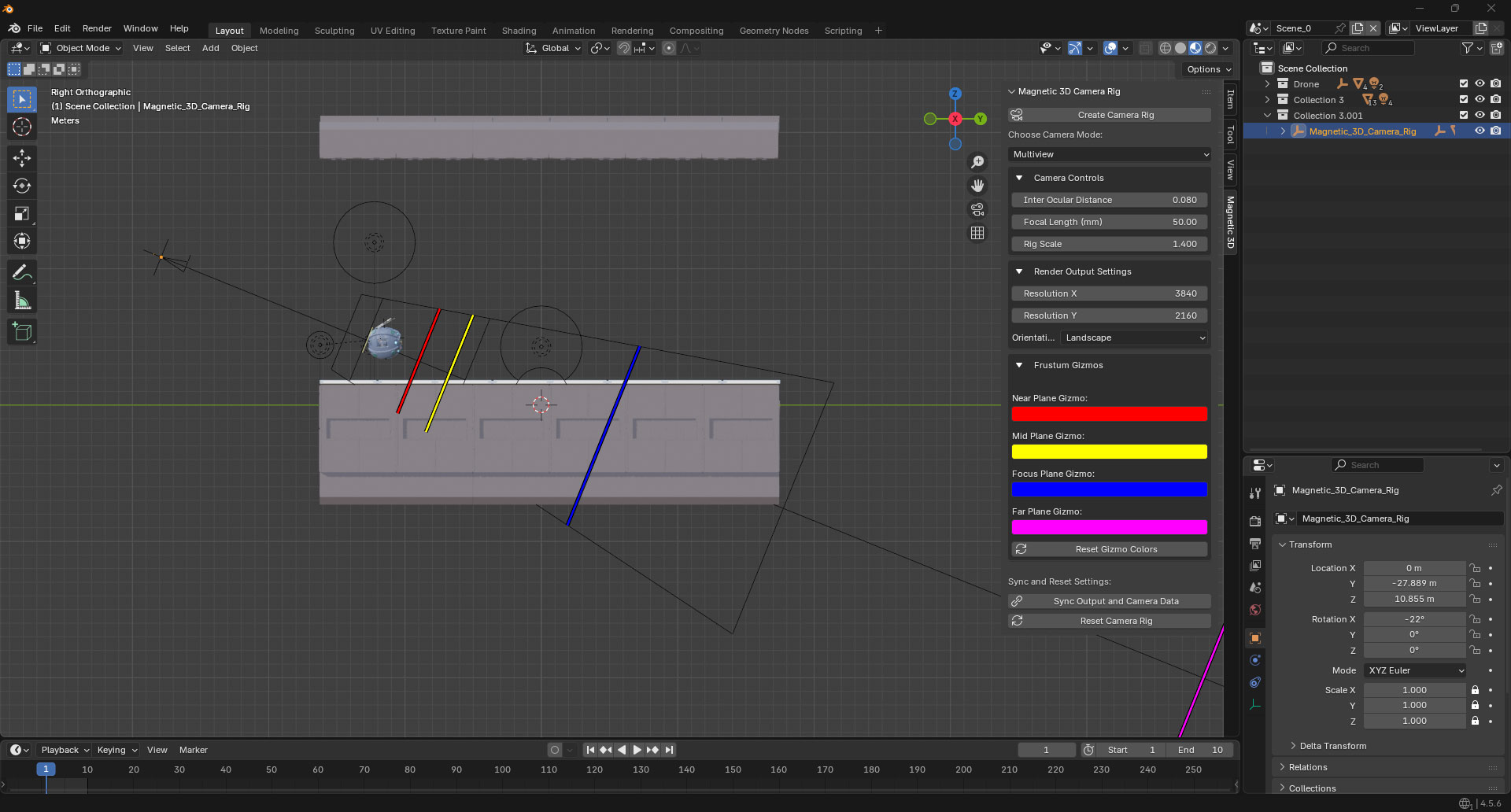Toggle camera view icon in viewport

click(977, 209)
